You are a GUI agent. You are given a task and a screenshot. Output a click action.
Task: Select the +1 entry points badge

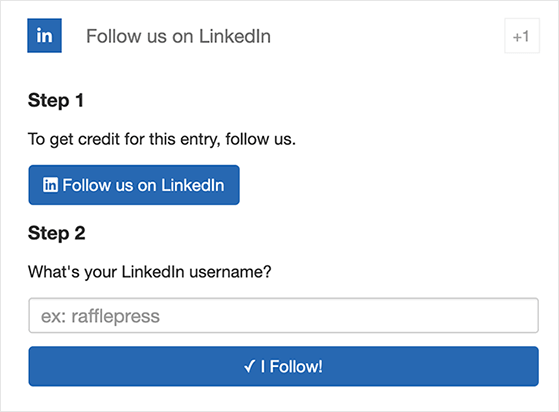click(x=522, y=36)
